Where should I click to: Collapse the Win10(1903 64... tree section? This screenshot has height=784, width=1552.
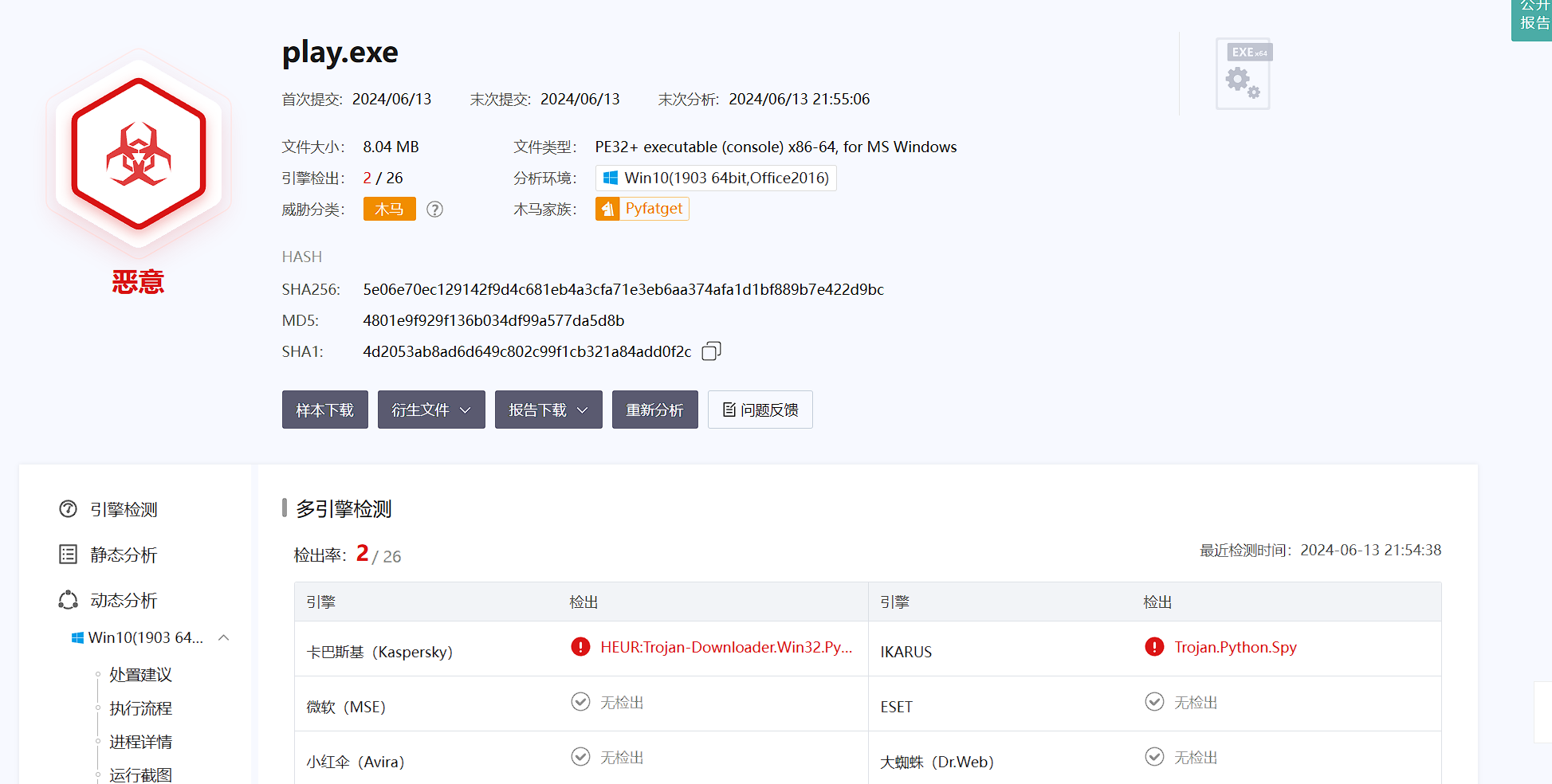point(224,637)
